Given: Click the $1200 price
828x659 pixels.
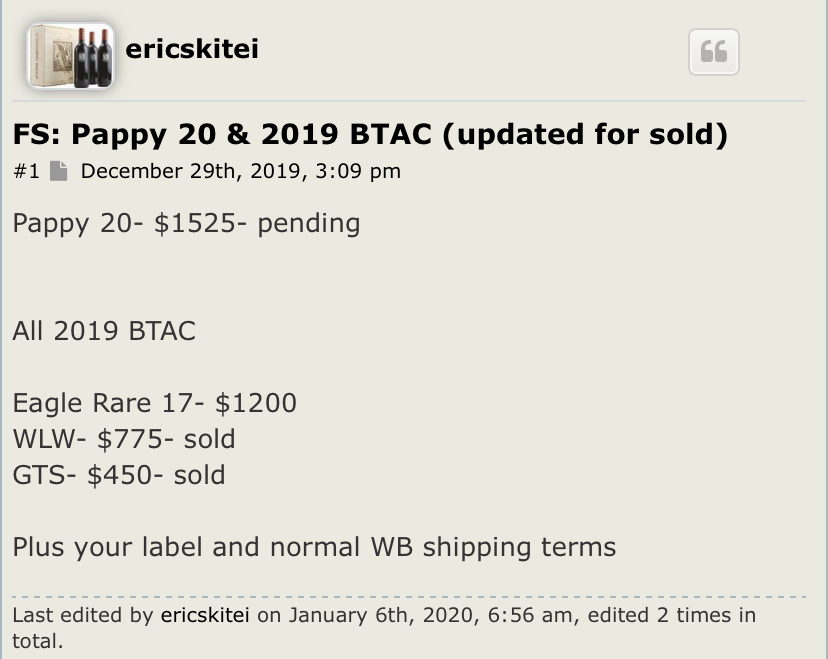Looking at the screenshot, I should click(256, 403).
